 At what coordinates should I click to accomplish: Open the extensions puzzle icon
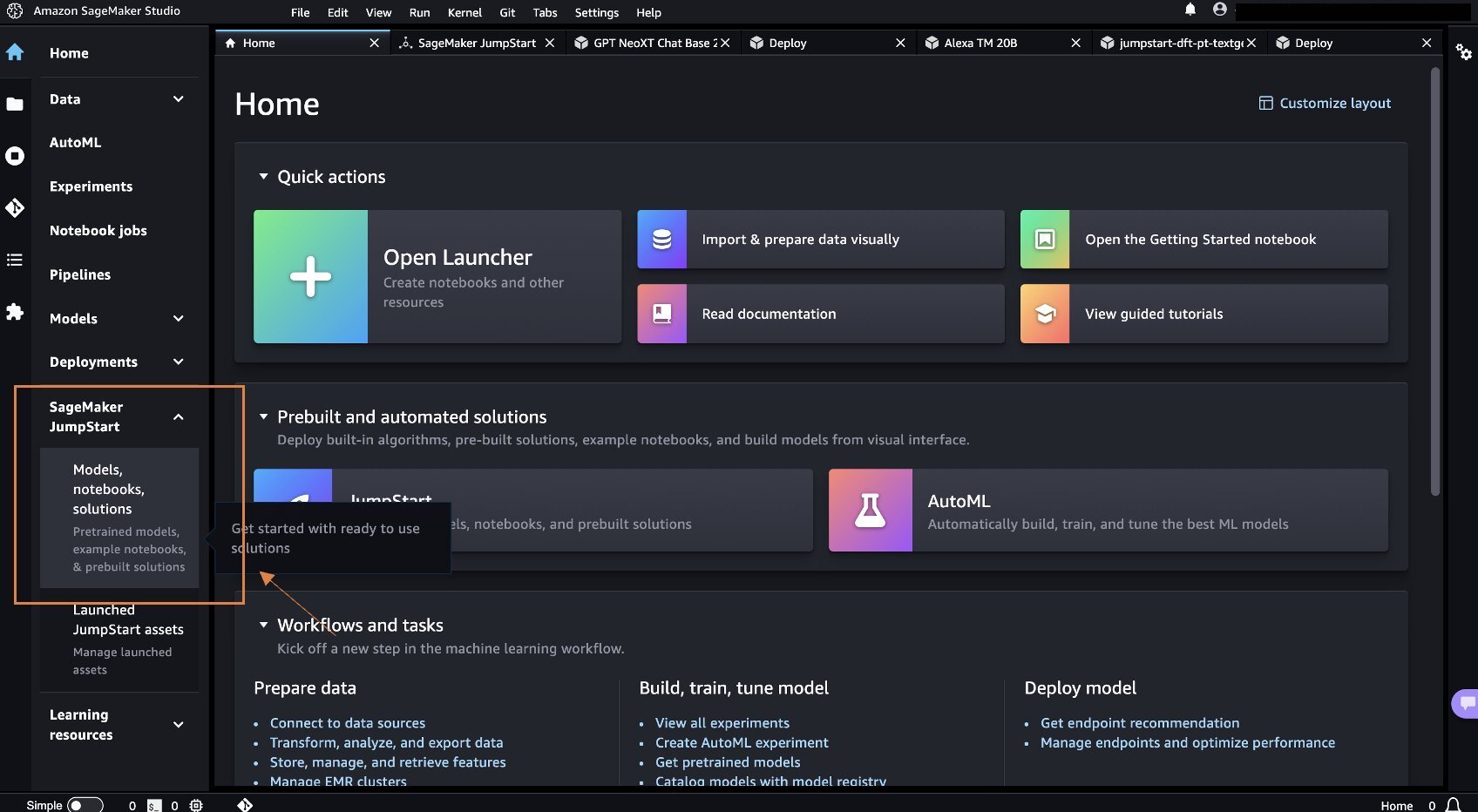point(15,312)
